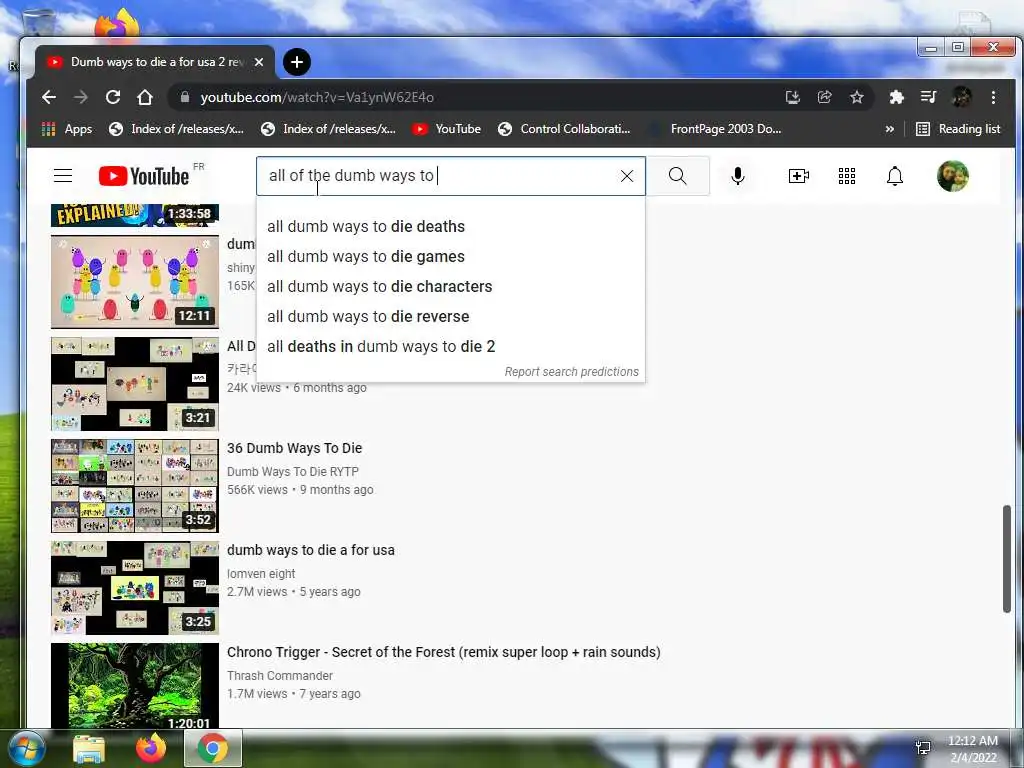Open the Apps bookmarks shortcut
The width and height of the screenshot is (1024, 768).
pos(67,129)
